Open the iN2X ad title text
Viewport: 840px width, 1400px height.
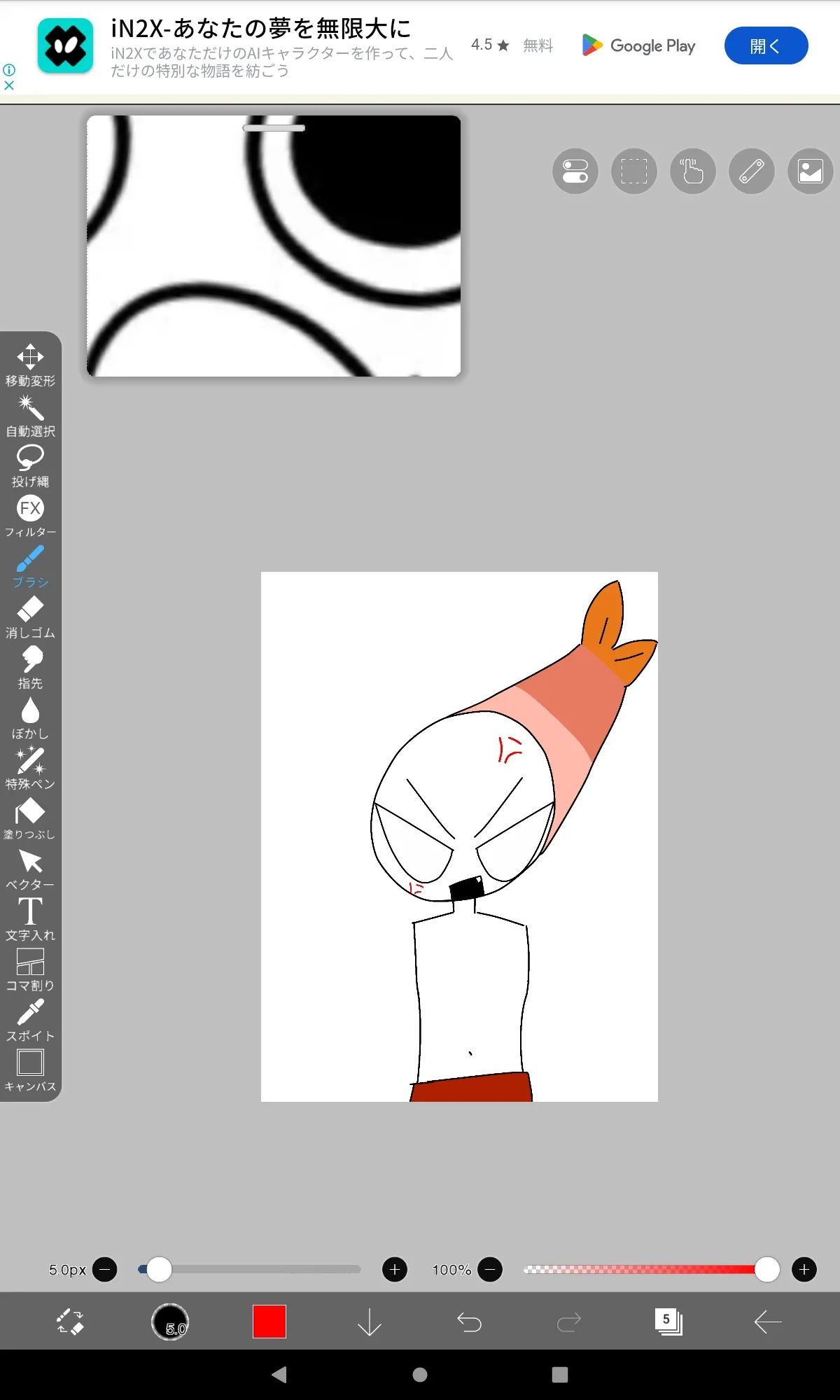pyautogui.click(x=261, y=28)
